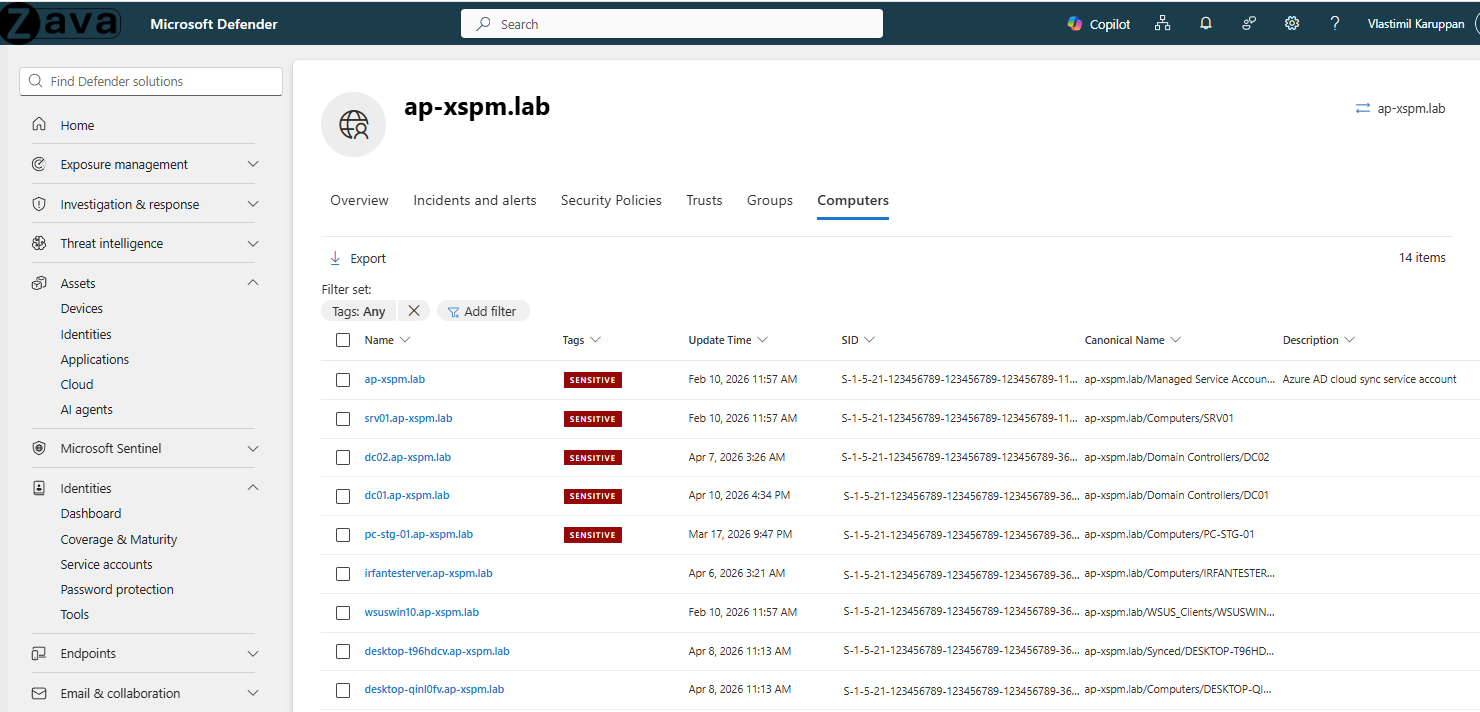Check the box for ap-xspm.lab row
Viewport: 1480px width, 712px height.
click(x=343, y=379)
